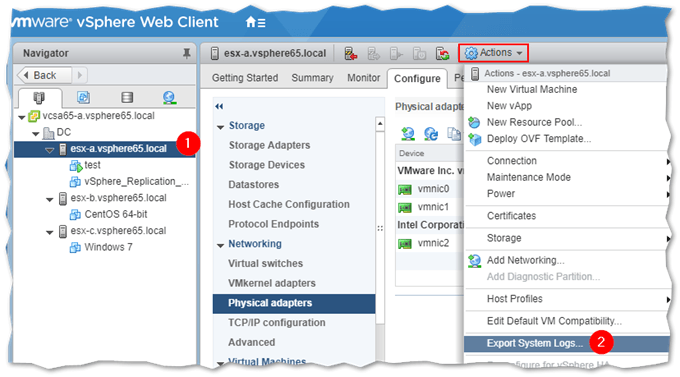Open the Actions dropdown menu

494,53
